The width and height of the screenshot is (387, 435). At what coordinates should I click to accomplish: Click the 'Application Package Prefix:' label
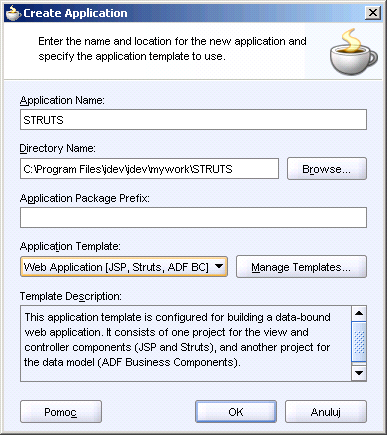click(85, 198)
